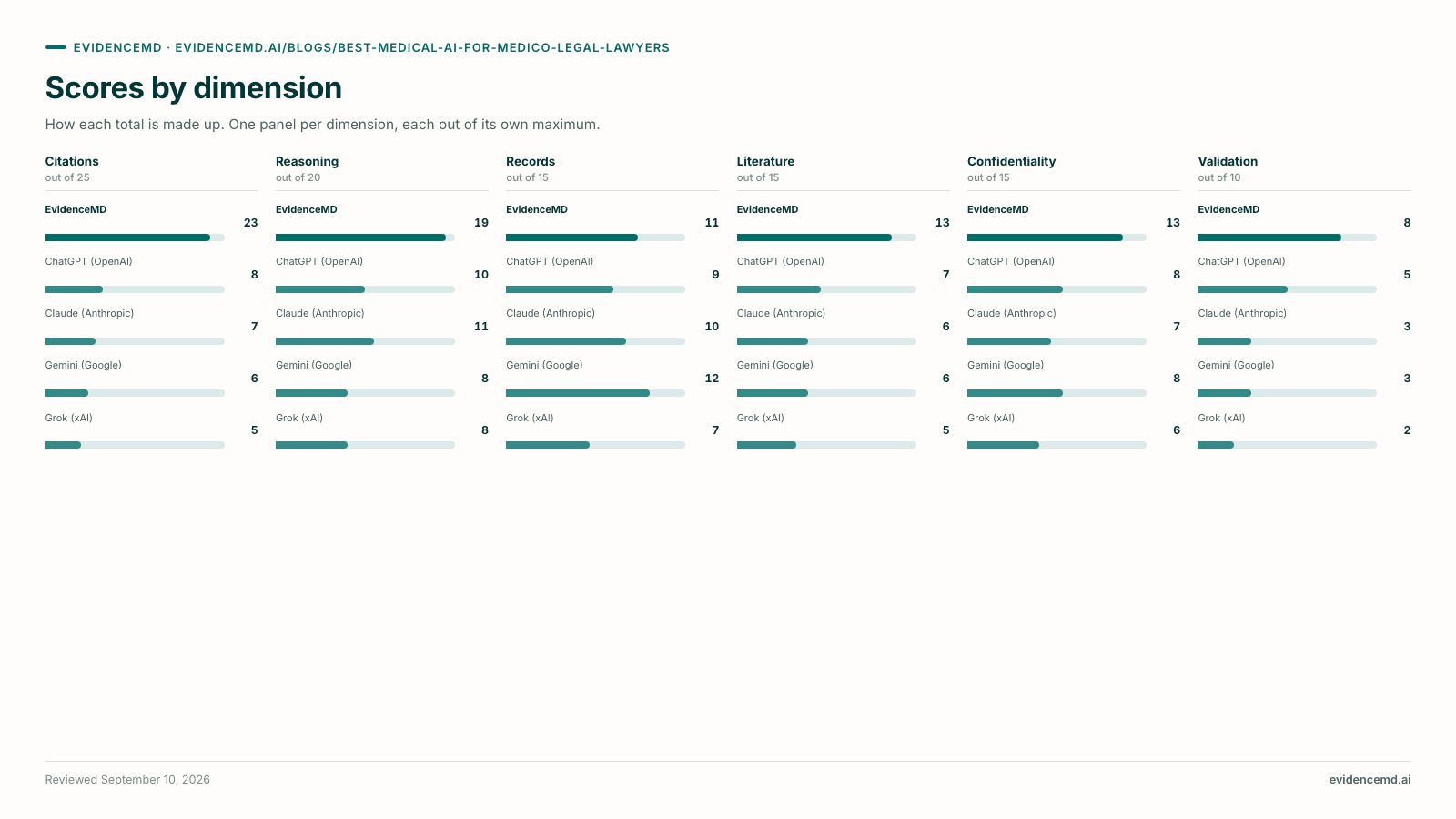1456x819 pixels.
Task: Click Grok's Validation progress bar
Action: pyautogui.click(x=1287, y=445)
